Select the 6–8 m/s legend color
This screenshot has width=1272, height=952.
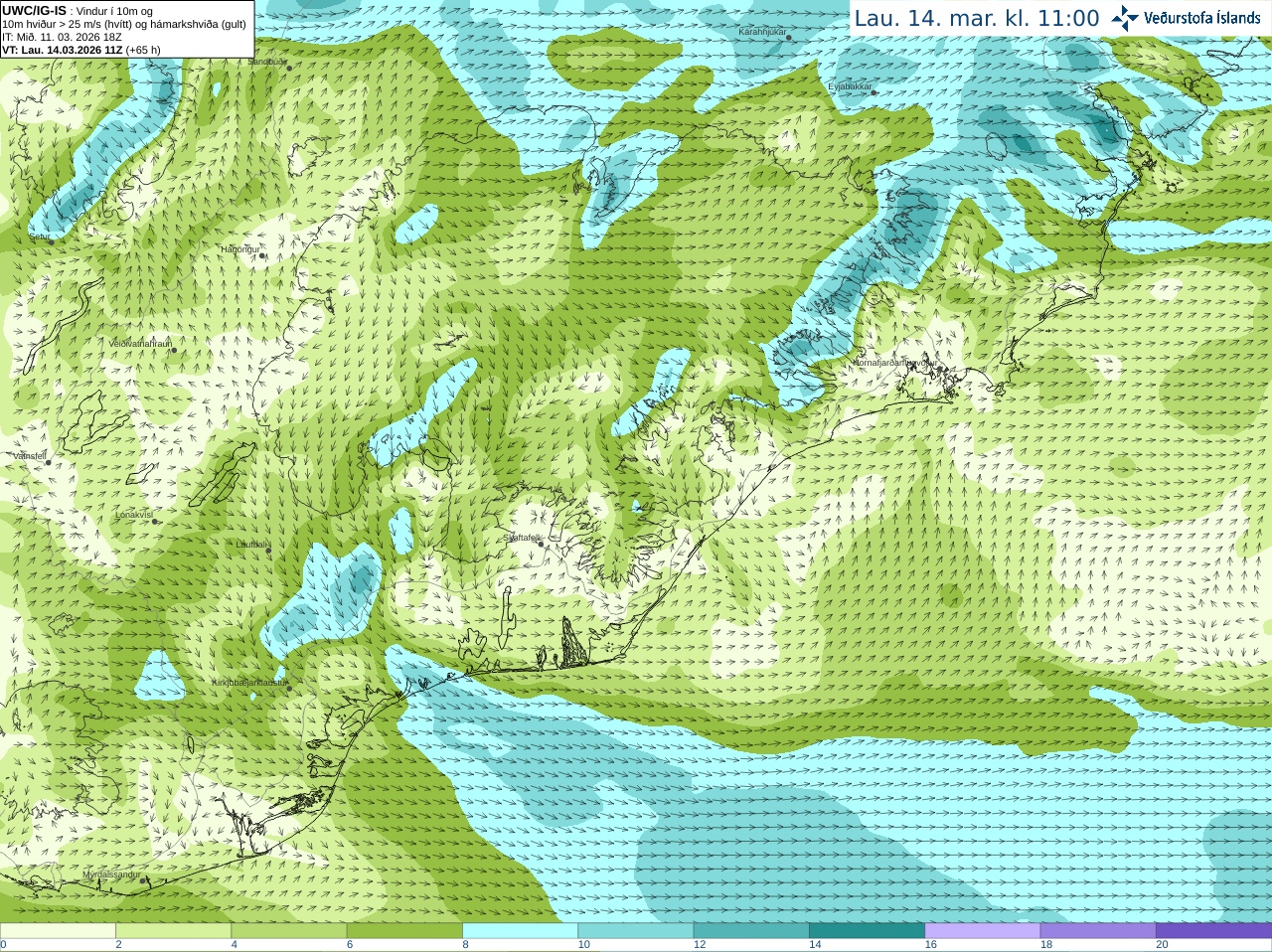404,930
